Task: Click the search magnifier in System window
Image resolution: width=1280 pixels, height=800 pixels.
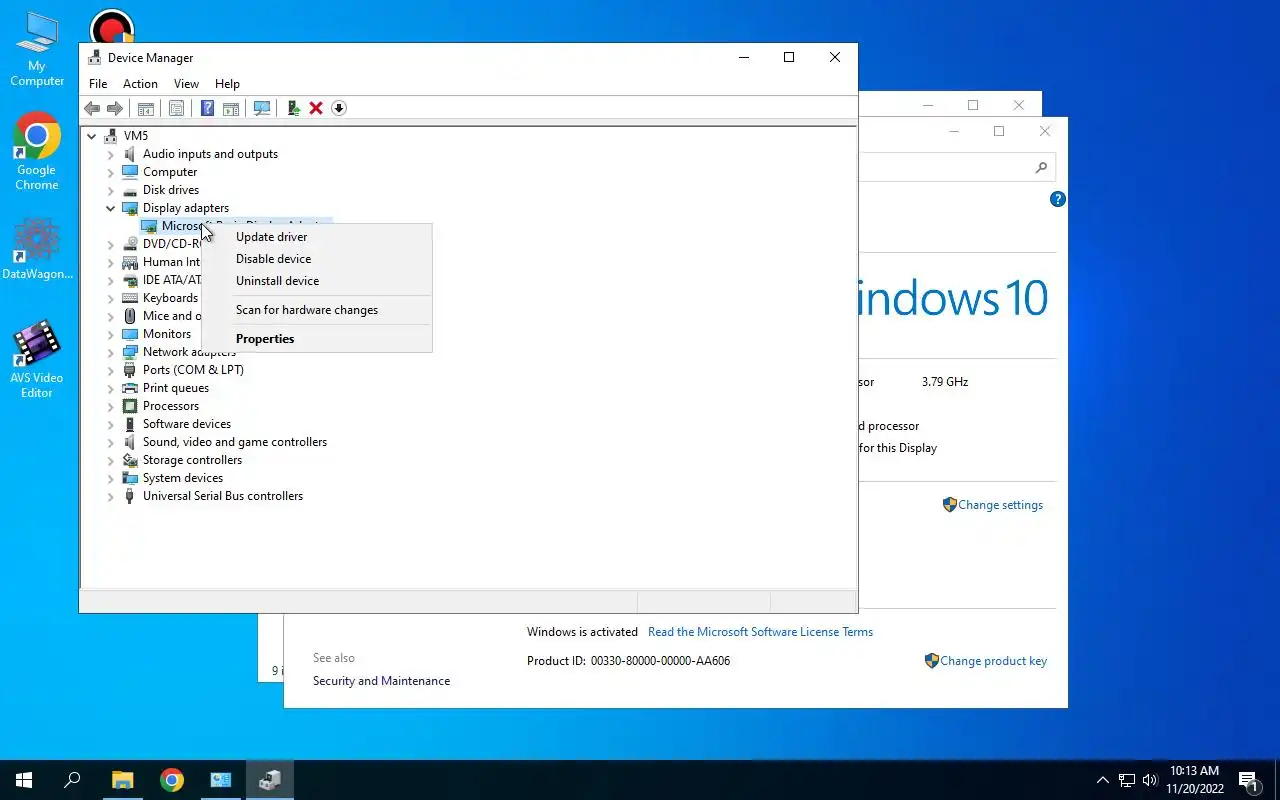Action: (1041, 168)
